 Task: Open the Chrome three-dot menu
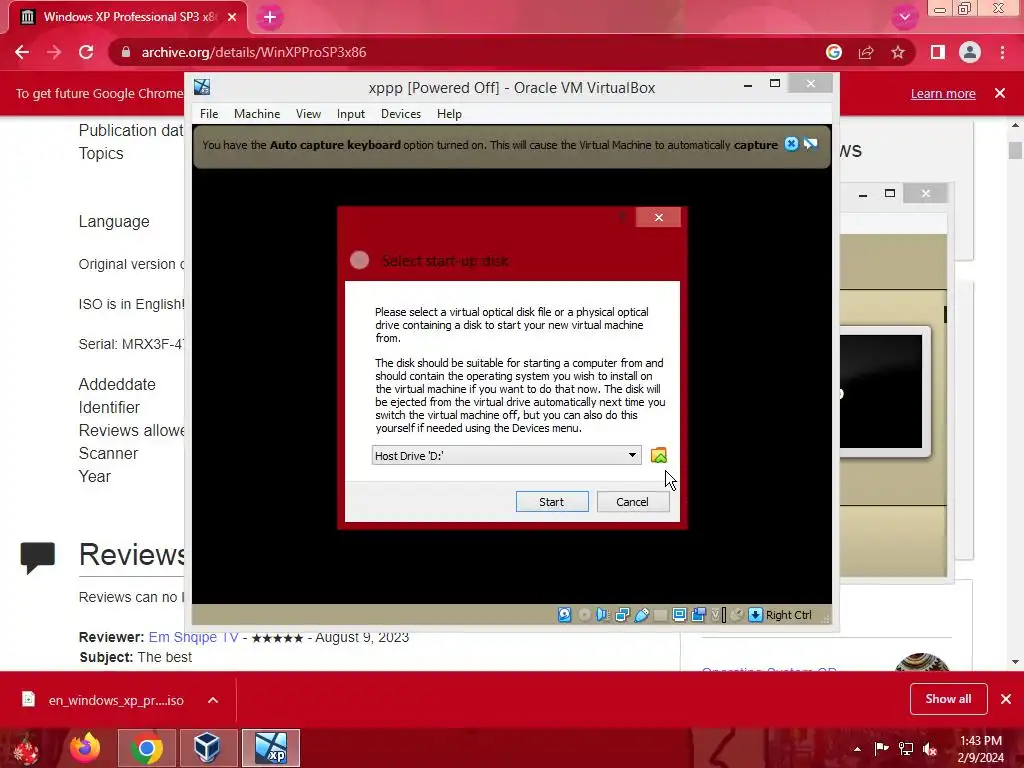[x=1002, y=52]
